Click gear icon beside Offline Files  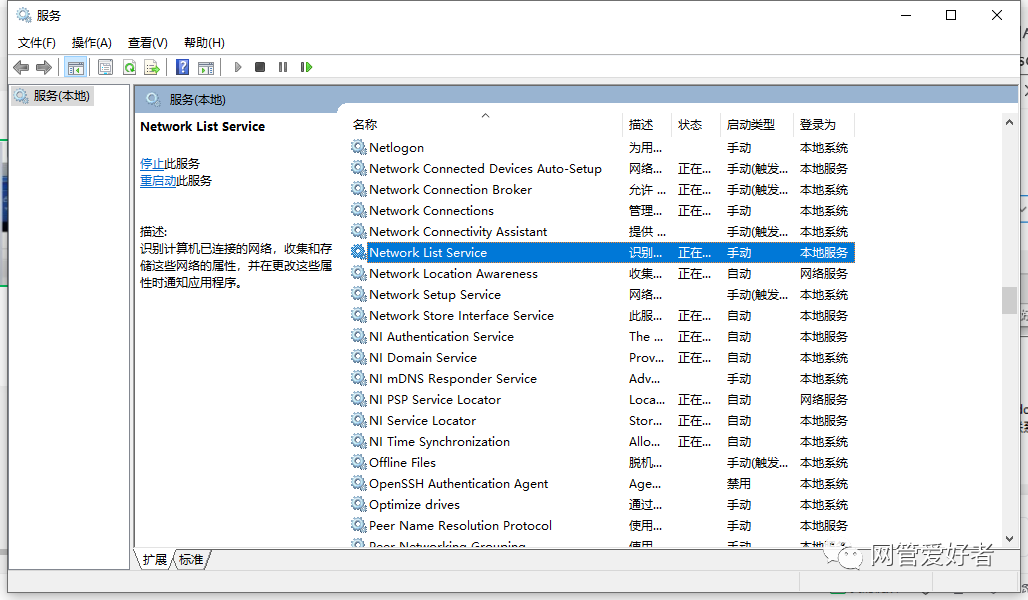click(x=359, y=462)
